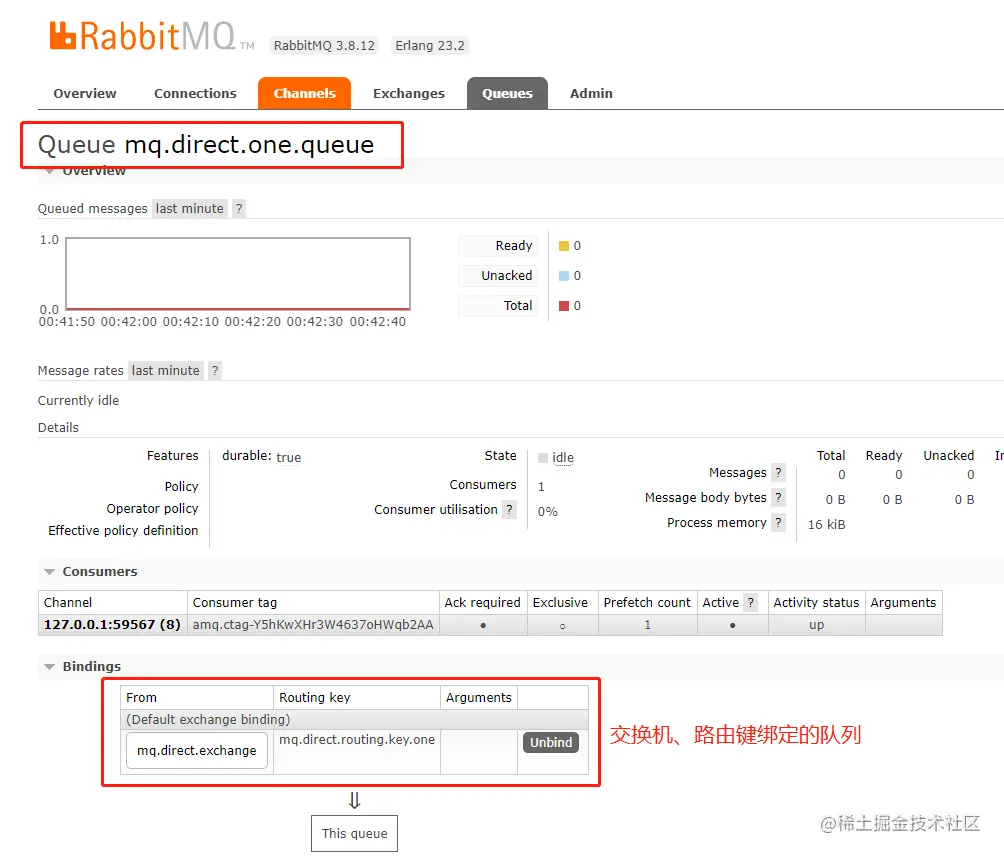Viewport: 1004px width, 857px height.
Task: Change Message rates last minute range
Action: tap(165, 371)
